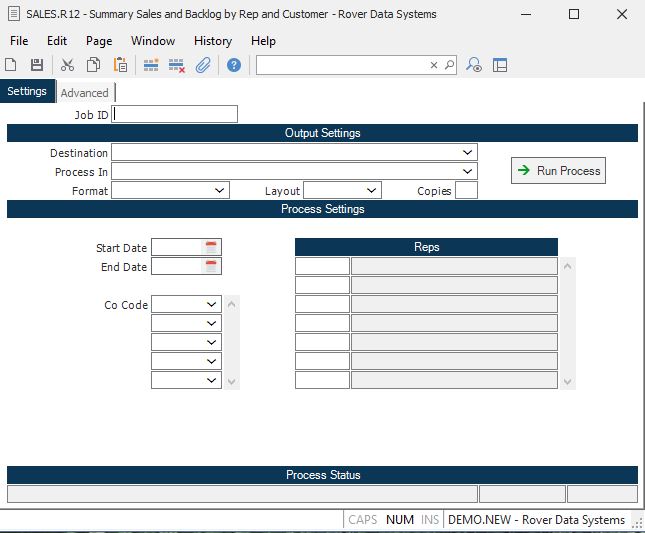Click the Cut scissors icon
The height and width of the screenshot is (533, 645).
pos(67,65)
